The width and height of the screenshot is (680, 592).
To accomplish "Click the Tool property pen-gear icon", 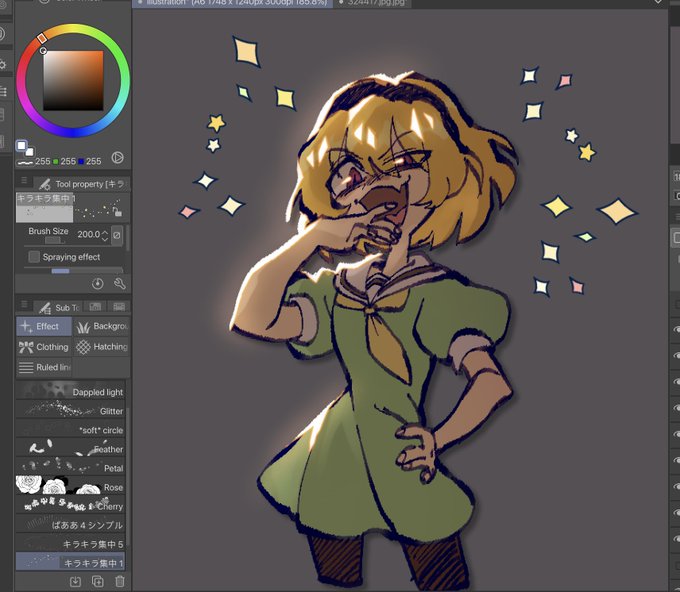I will pyautogui.click(x=44, y=184).
